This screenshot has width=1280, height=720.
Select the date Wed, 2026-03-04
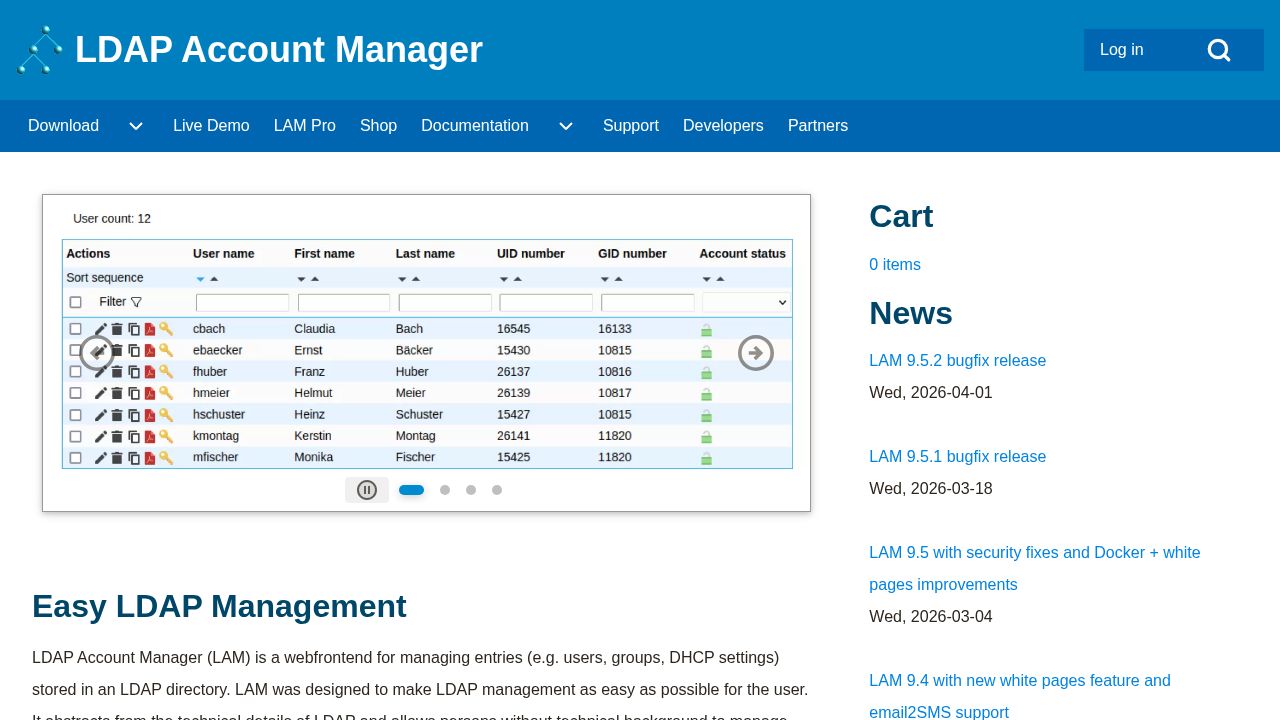931,617
